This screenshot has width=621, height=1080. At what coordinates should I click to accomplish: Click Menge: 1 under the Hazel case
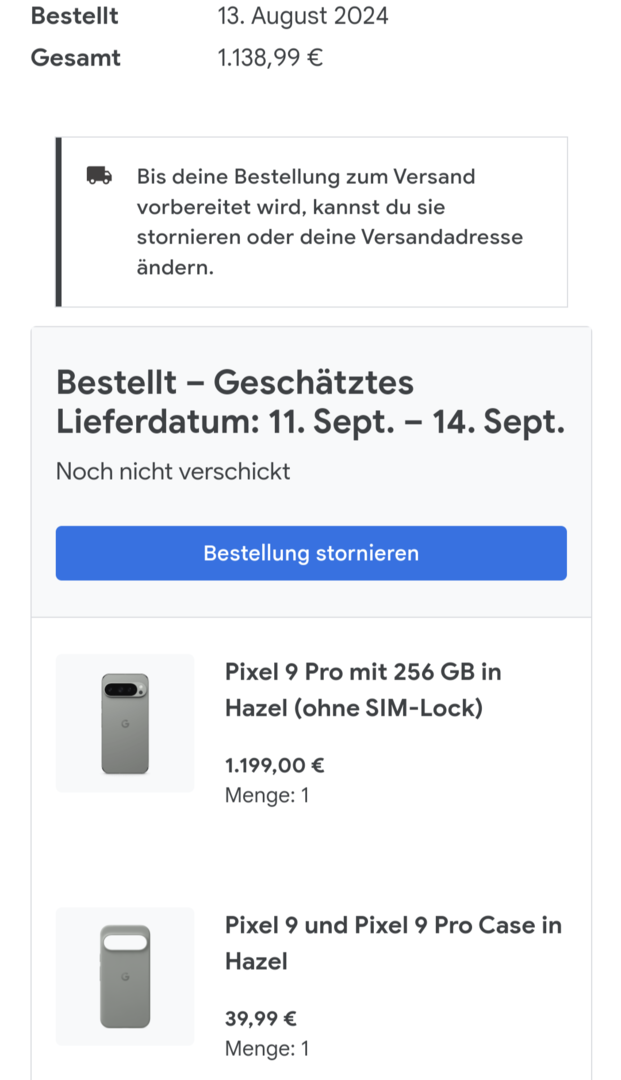[267, 1049]
